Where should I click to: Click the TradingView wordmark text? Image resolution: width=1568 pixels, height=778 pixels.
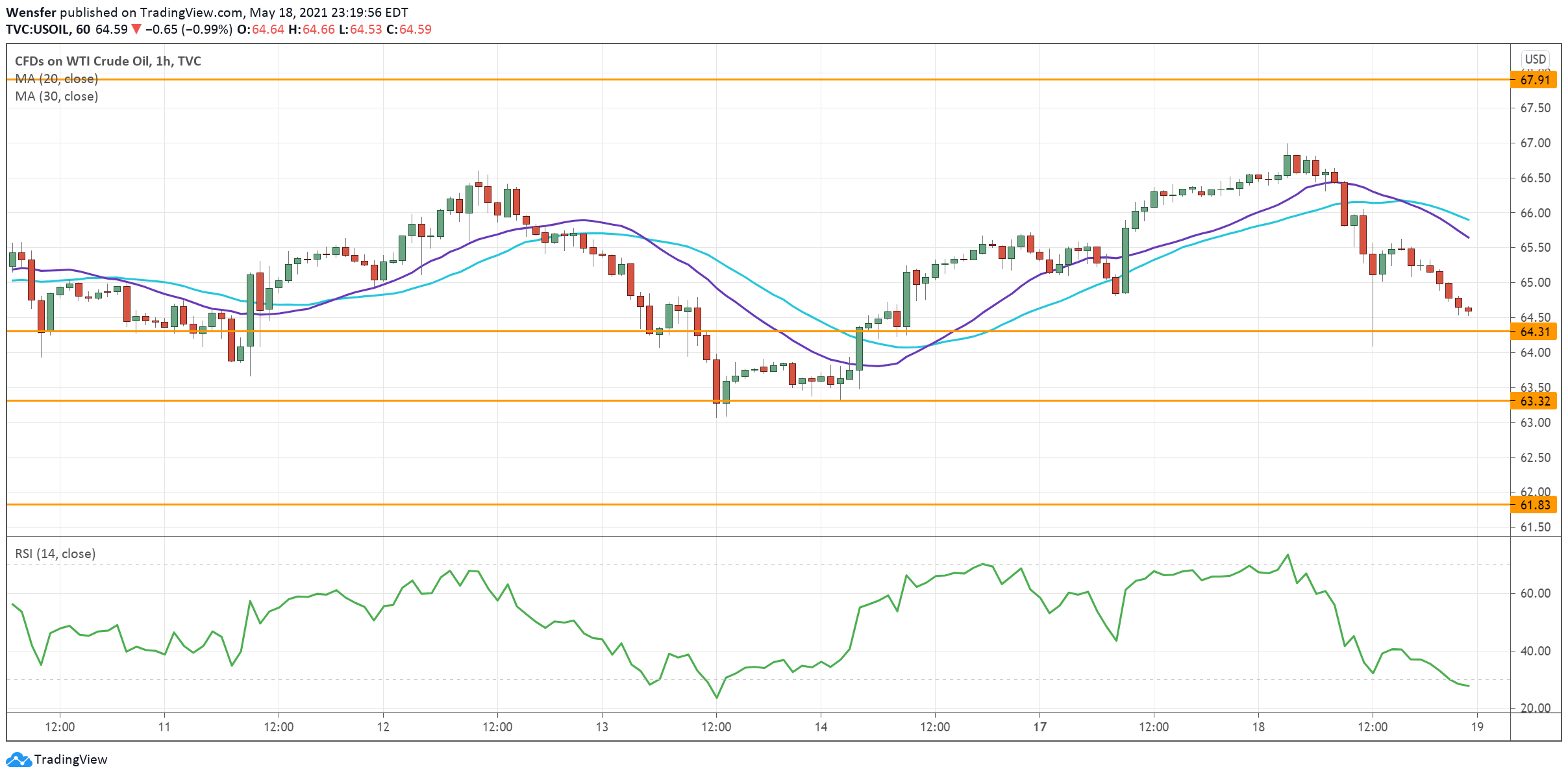(x=71, y=759)
